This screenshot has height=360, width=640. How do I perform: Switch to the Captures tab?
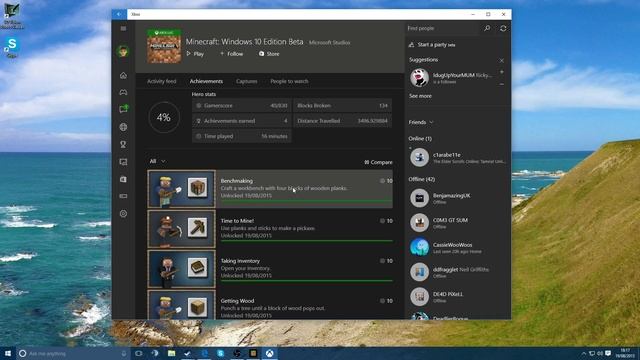pyautogui.click(x=247, y=81)
